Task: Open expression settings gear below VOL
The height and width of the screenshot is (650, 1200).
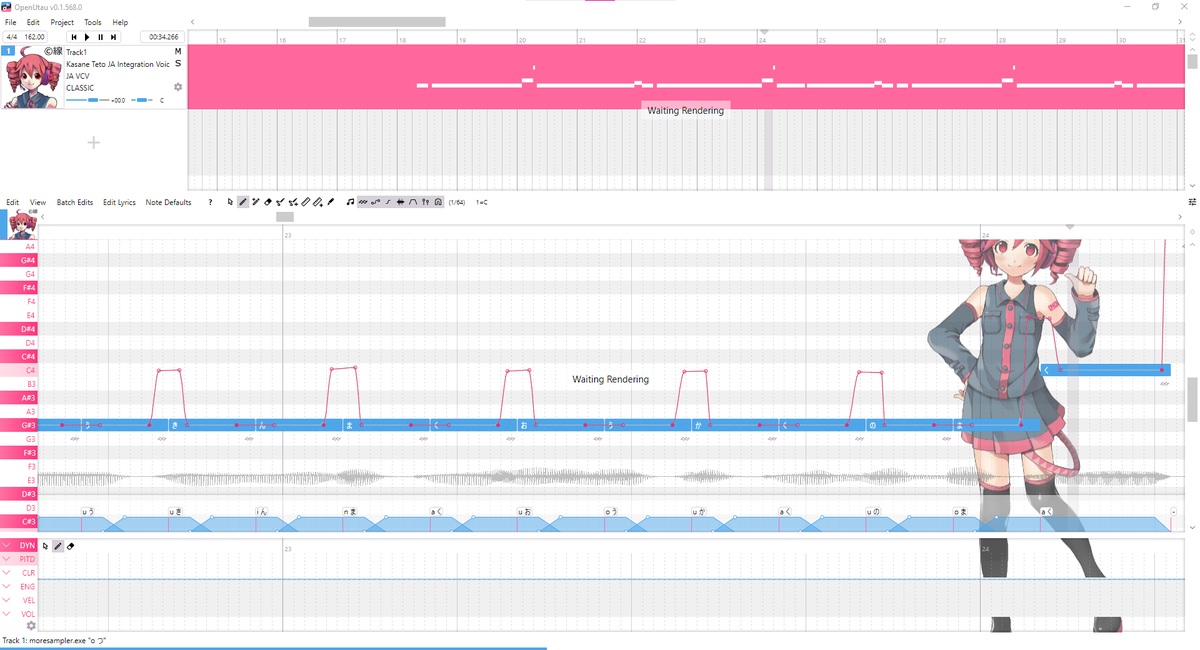Action: point(30,626)
